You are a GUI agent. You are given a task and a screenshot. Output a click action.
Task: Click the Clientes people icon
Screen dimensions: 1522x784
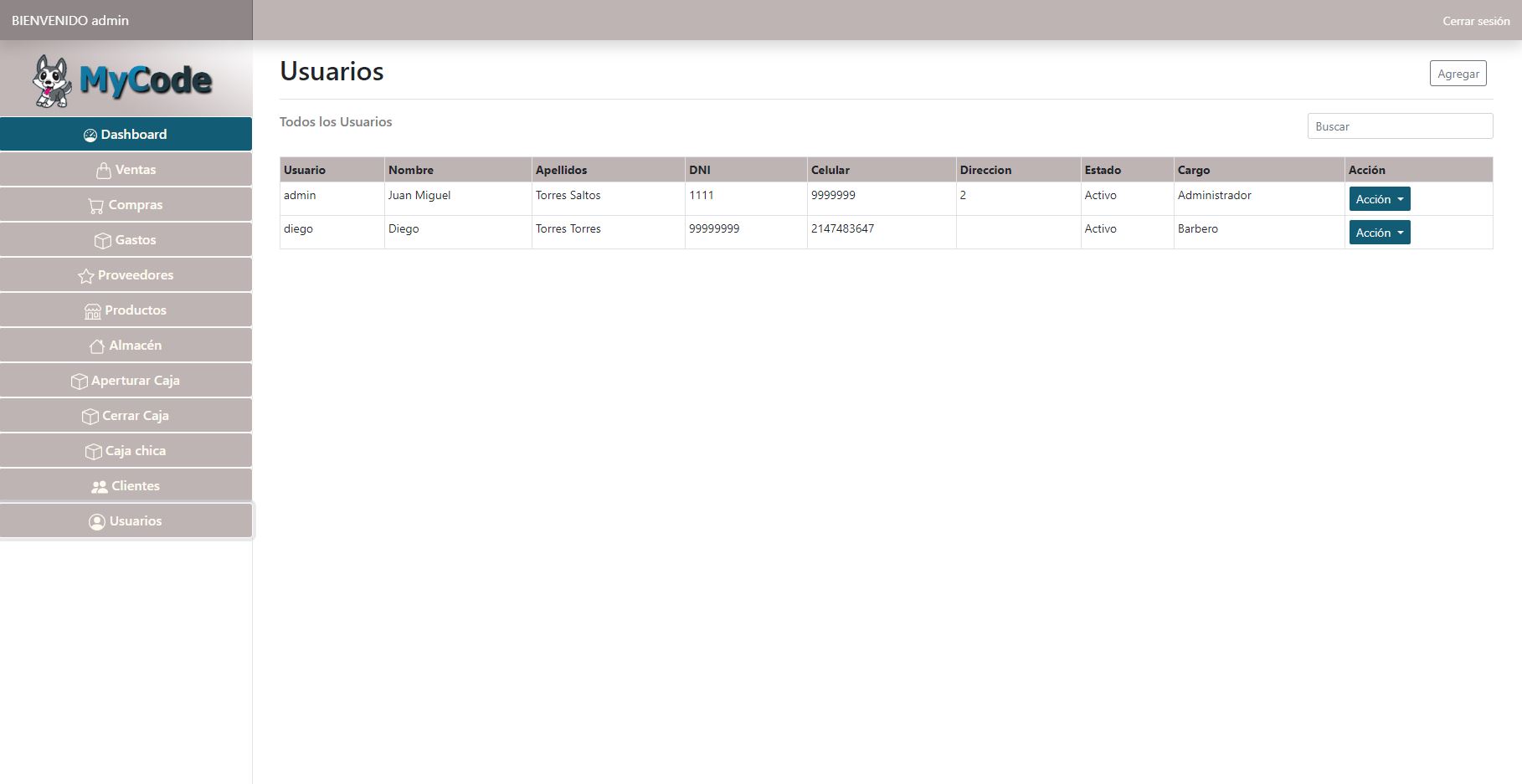[x=100, y=487]
